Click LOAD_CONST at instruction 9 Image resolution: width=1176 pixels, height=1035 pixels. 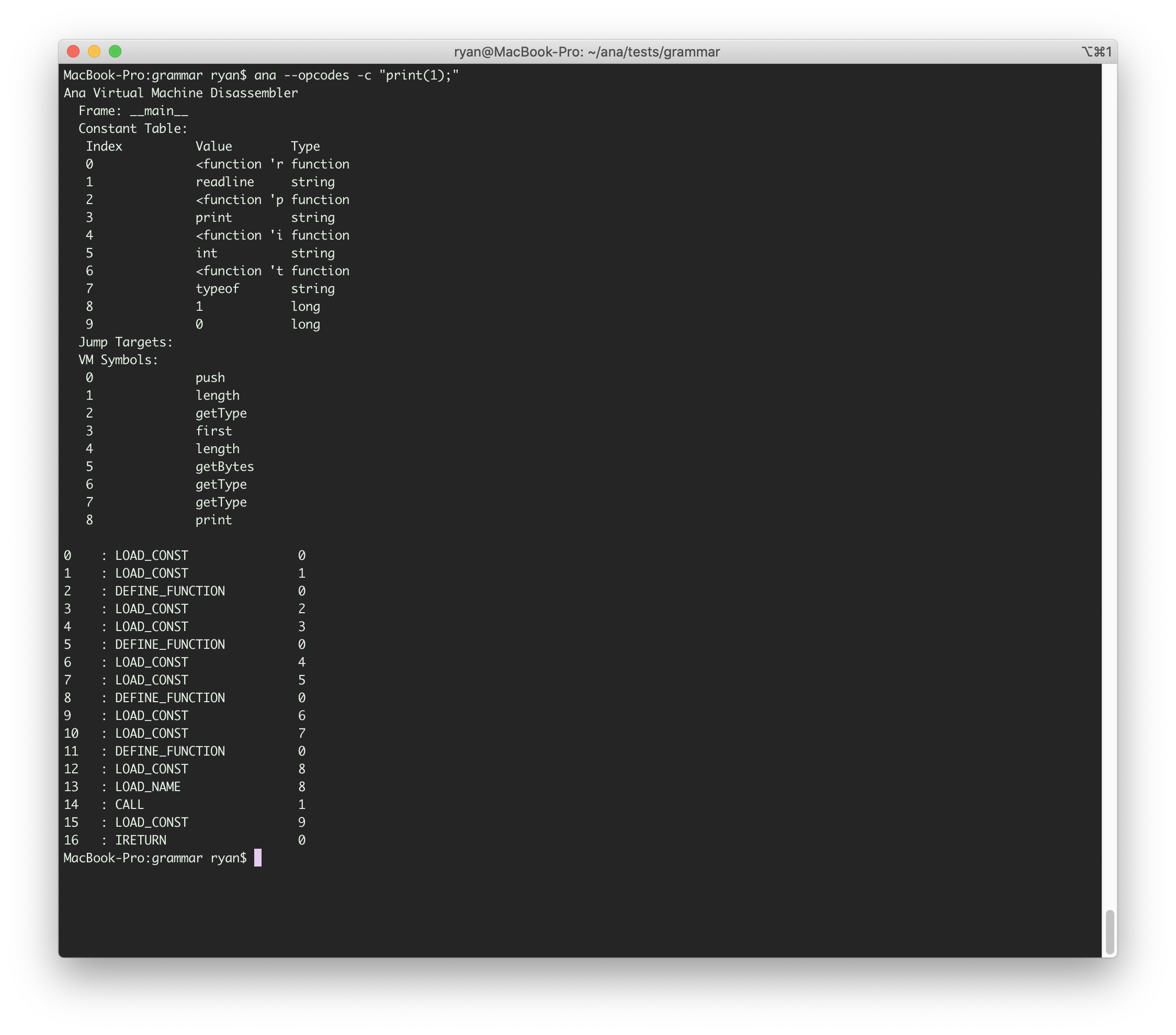(x=152, y=717)
